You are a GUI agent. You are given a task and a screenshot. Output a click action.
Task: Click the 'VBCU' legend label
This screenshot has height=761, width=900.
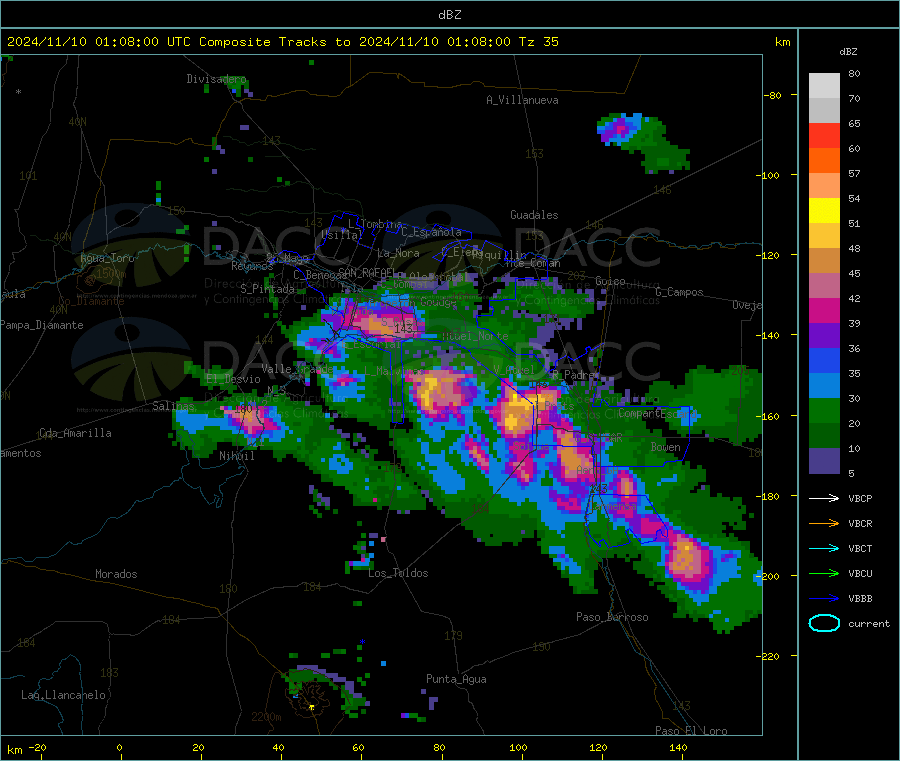(x=860, y=573)
